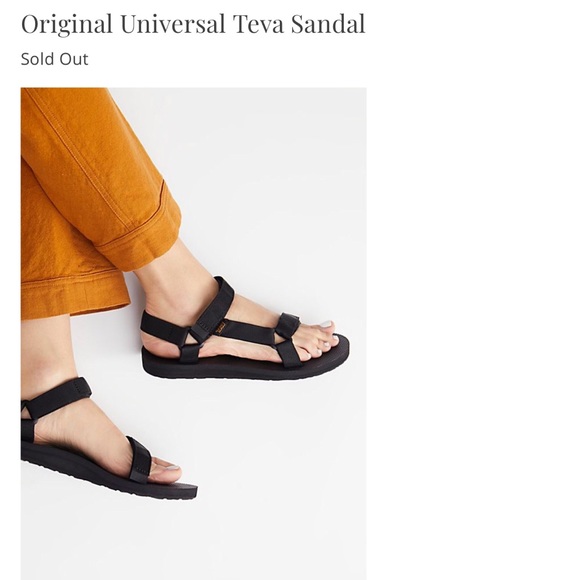Click the lower sandal's ankle strap

pos(57,398)
